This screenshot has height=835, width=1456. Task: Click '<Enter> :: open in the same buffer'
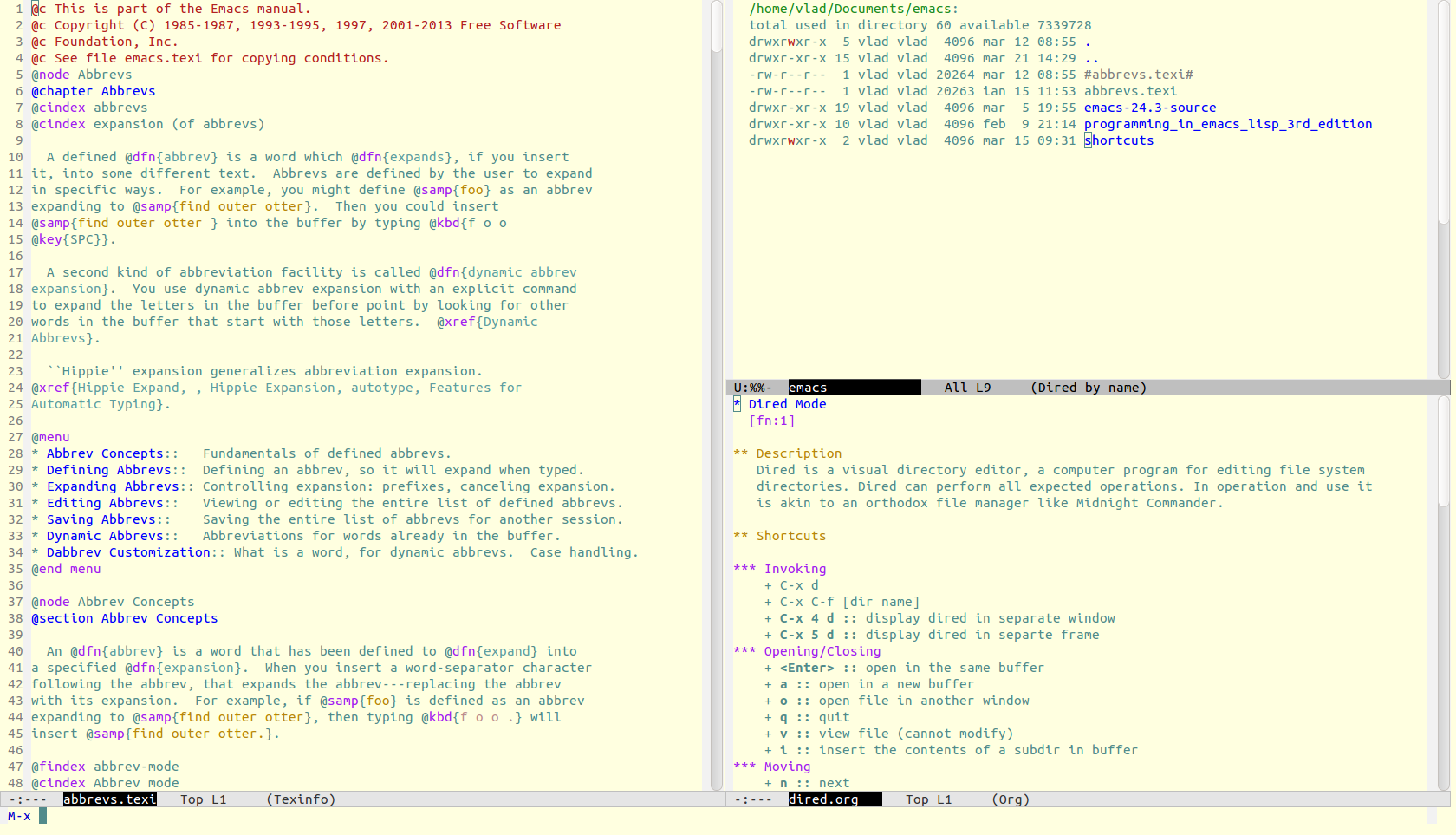click(x=904, y=668)
